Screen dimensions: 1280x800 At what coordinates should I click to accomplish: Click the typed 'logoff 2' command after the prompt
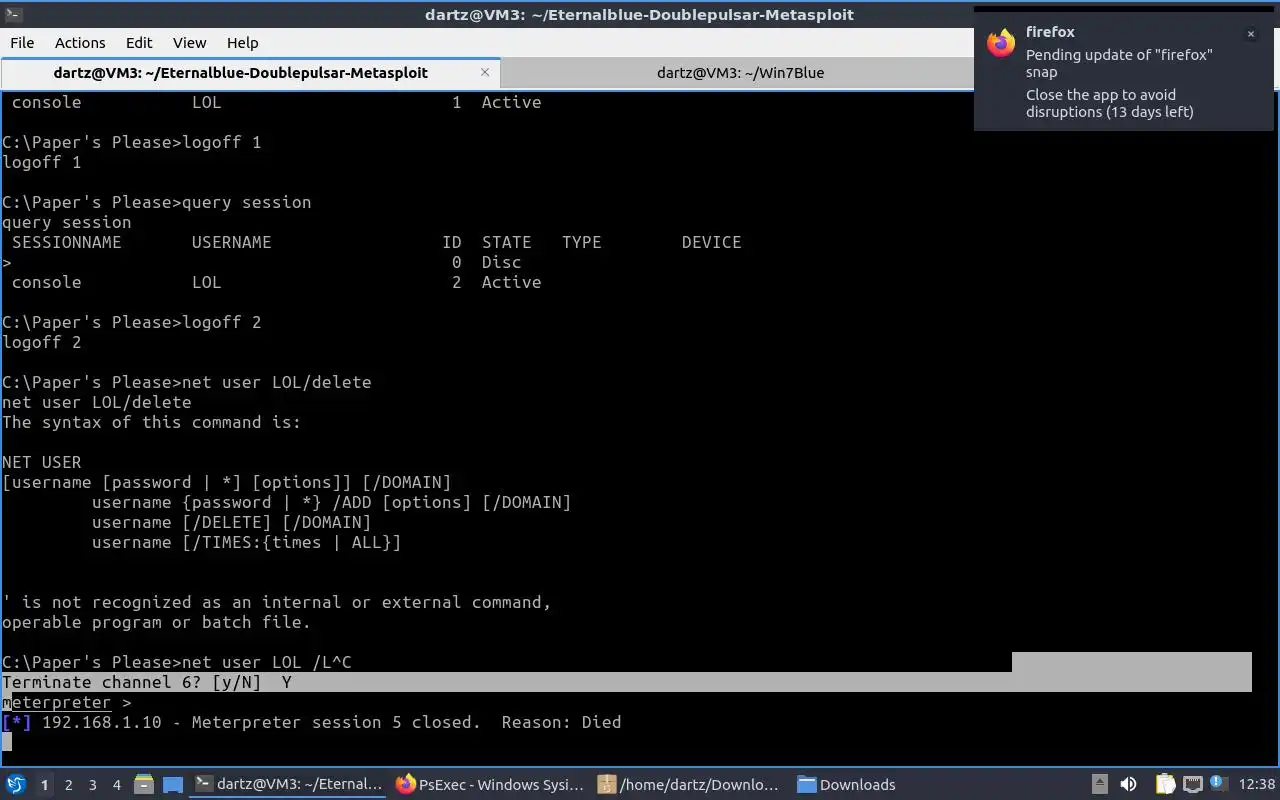(221, 323)
